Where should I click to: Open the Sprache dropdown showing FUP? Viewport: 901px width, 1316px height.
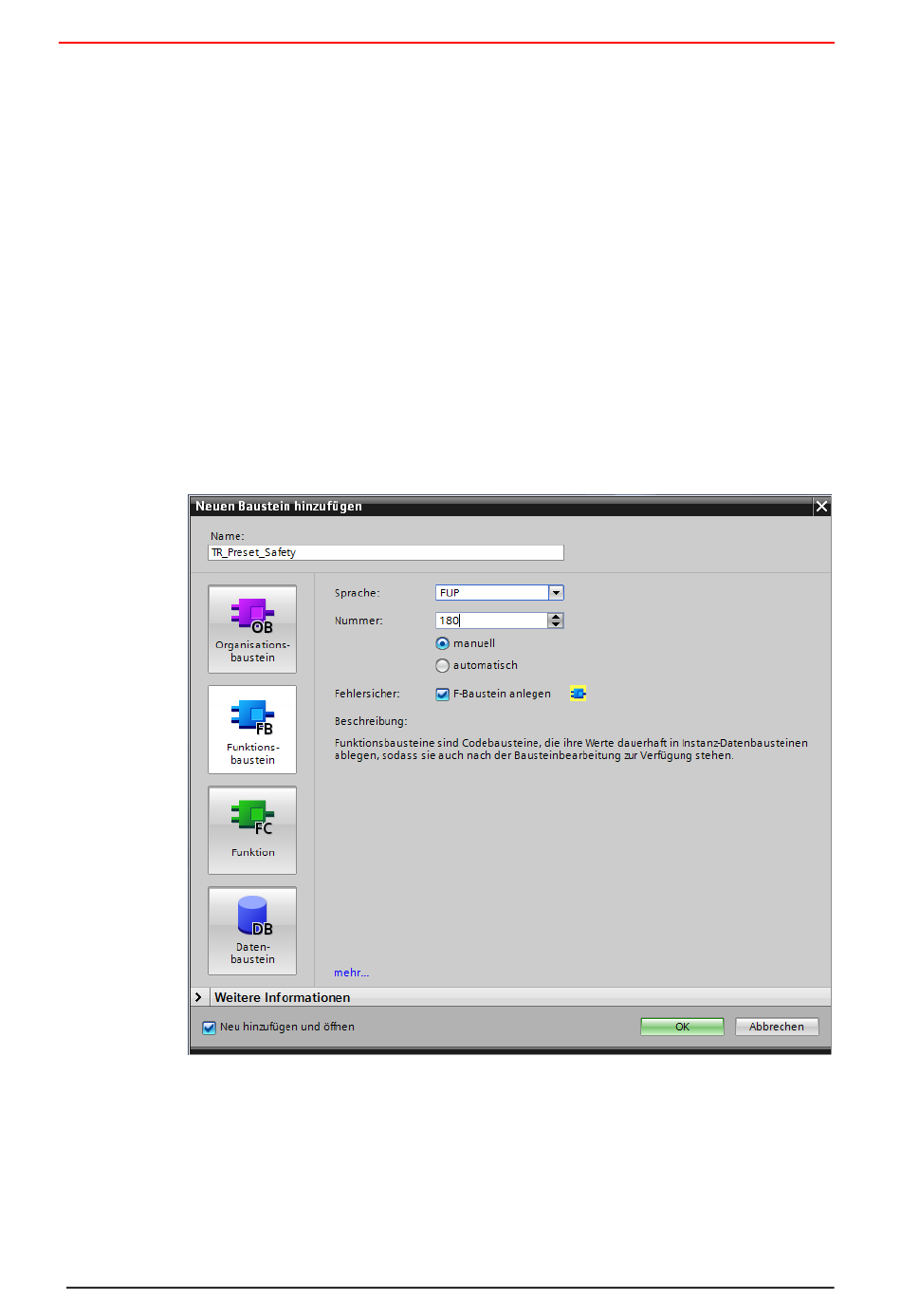pyautogui.click(x=556, y=593)
